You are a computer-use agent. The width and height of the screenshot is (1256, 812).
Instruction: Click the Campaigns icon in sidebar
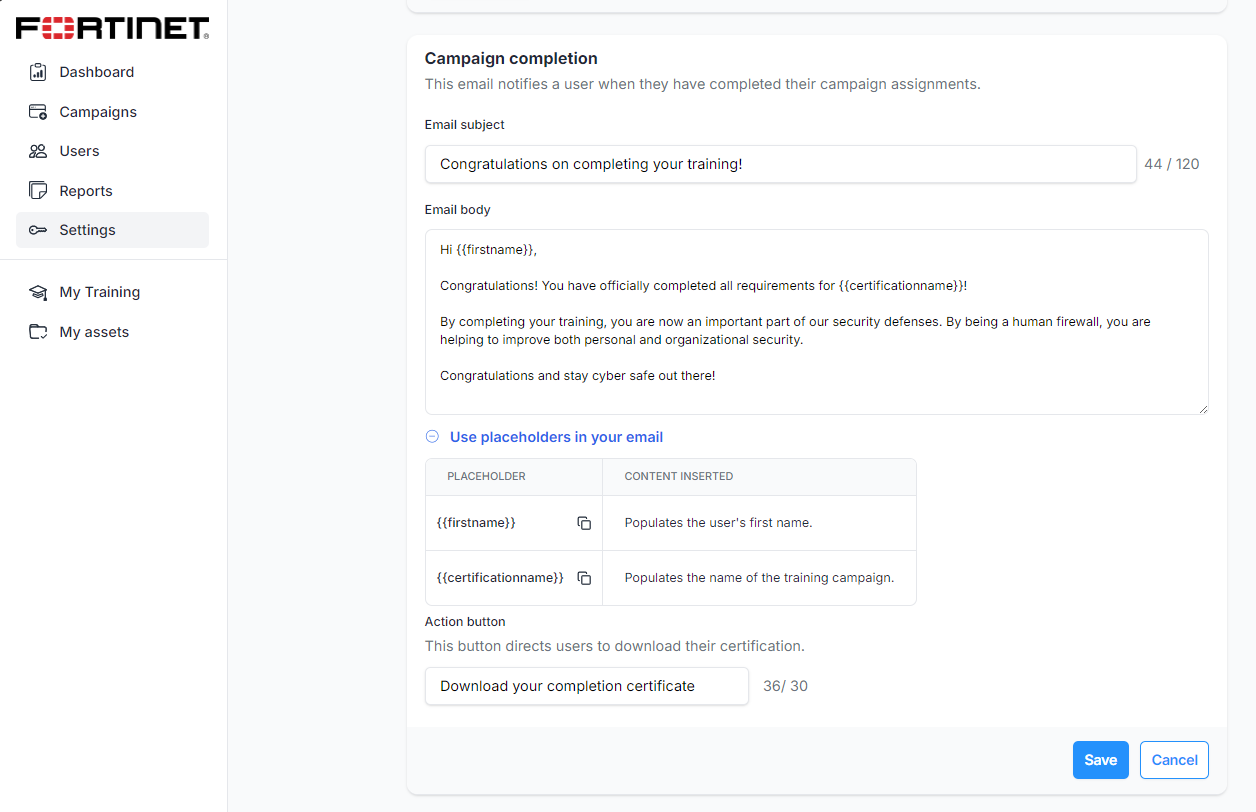38,112
